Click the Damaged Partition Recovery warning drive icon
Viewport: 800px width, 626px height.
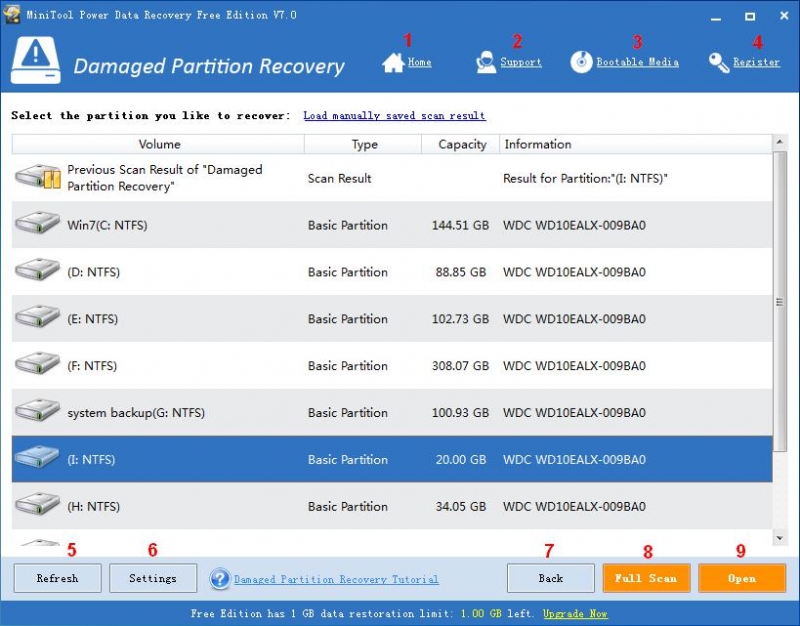click(x=36, y=60)
